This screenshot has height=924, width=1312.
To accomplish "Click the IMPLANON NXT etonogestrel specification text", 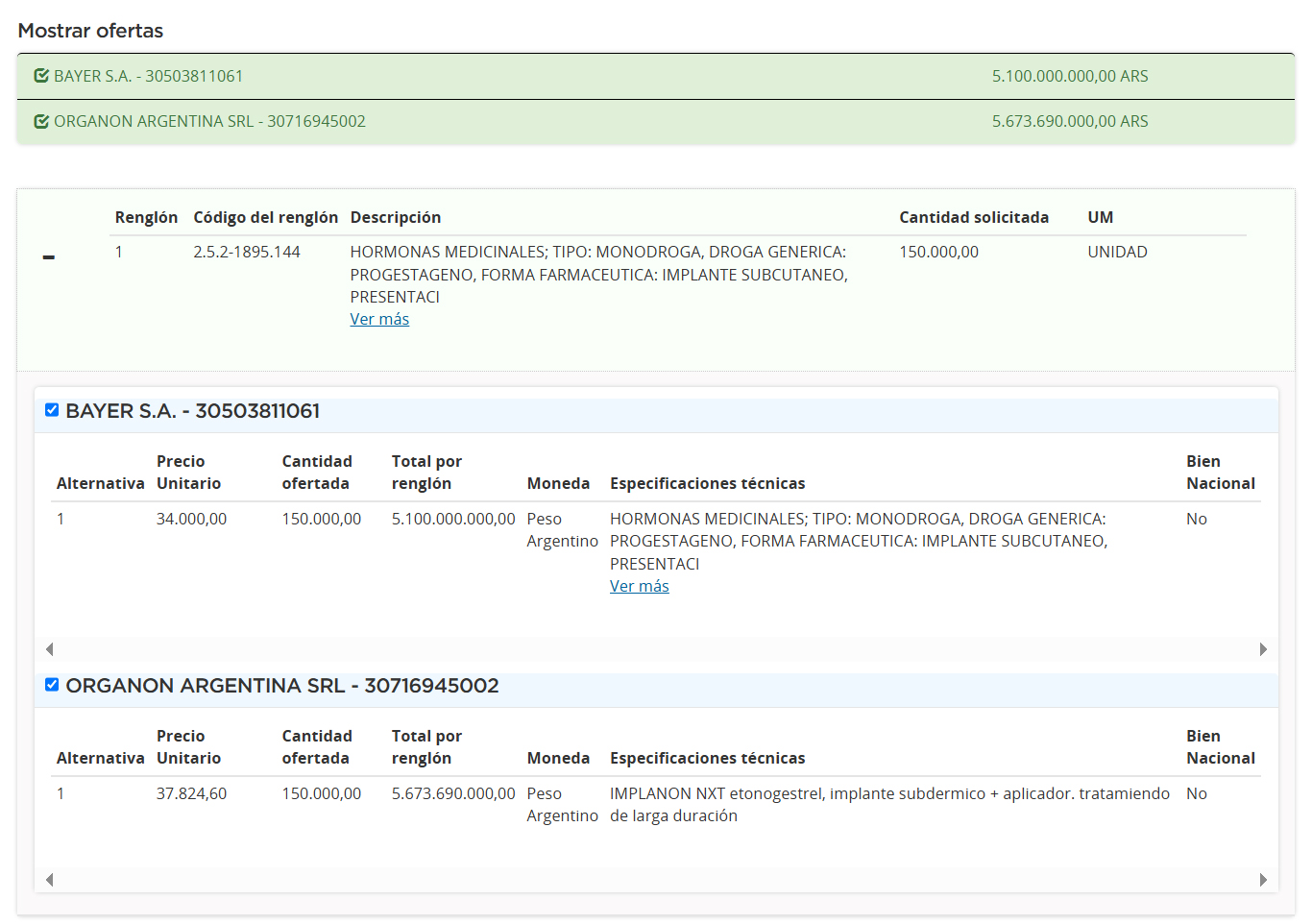I will point(889,804).
